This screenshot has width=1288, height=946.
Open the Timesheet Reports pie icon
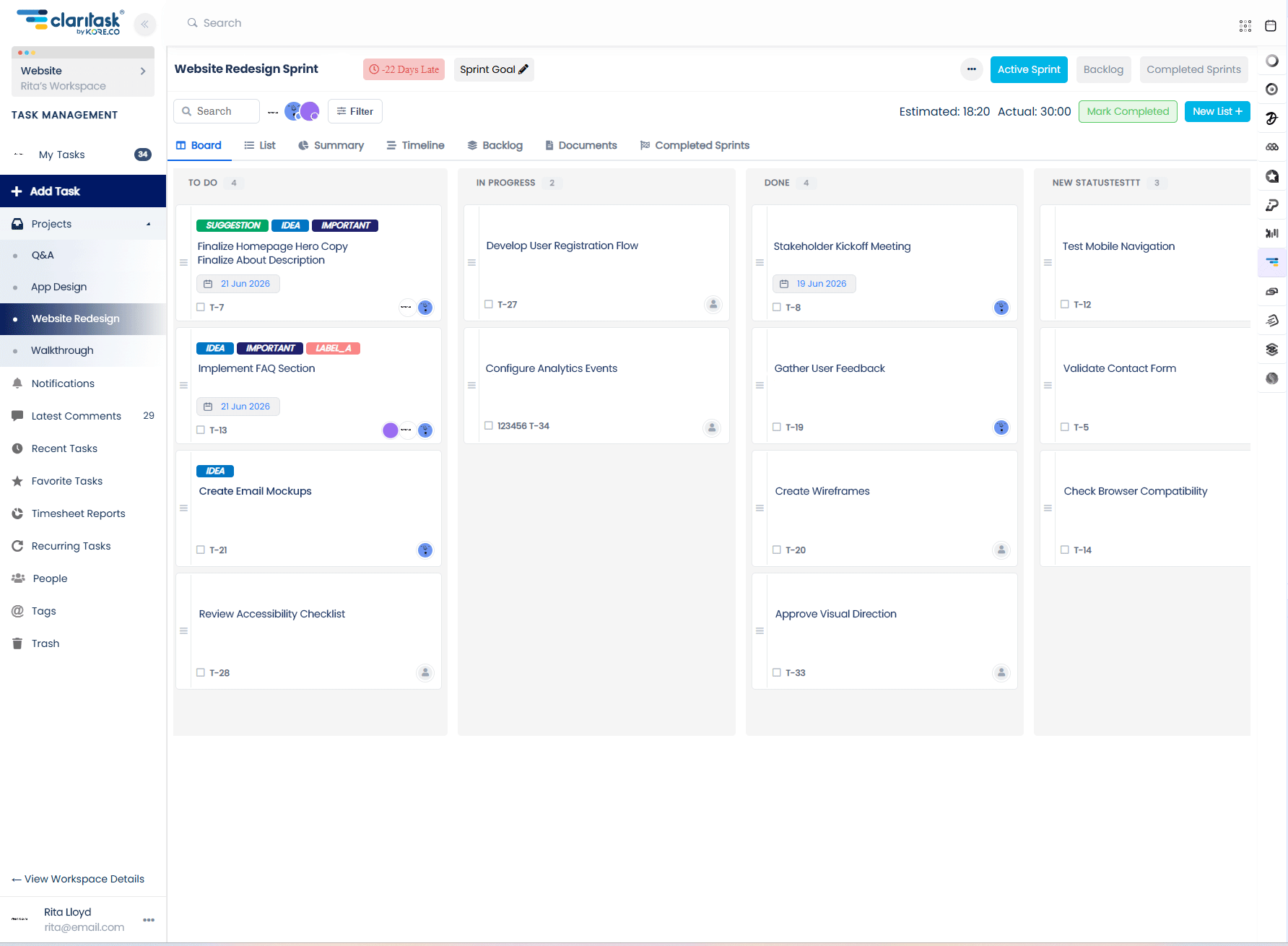(x=17, y=513)
